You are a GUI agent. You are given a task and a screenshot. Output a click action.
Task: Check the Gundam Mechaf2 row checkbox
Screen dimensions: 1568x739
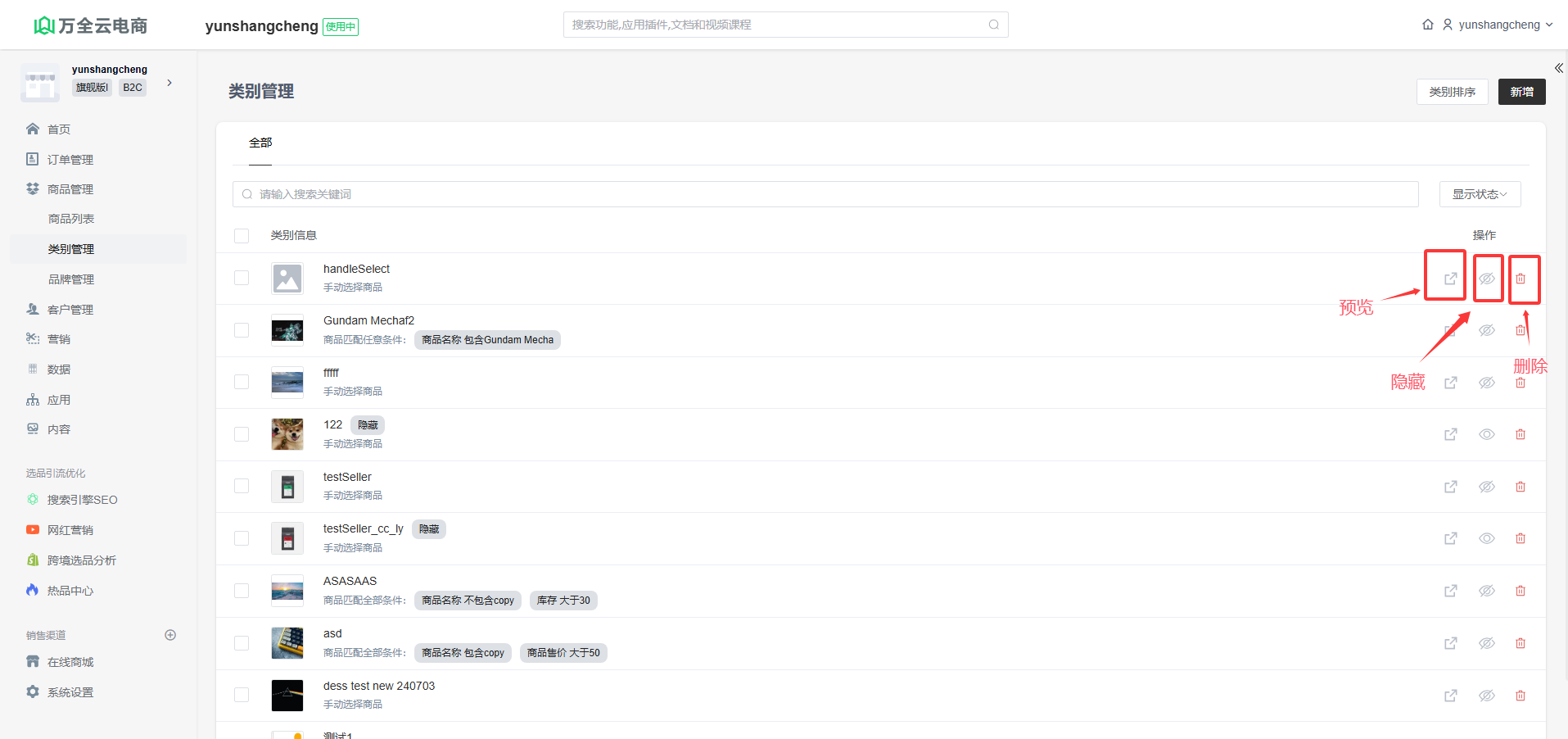(242, 330)
